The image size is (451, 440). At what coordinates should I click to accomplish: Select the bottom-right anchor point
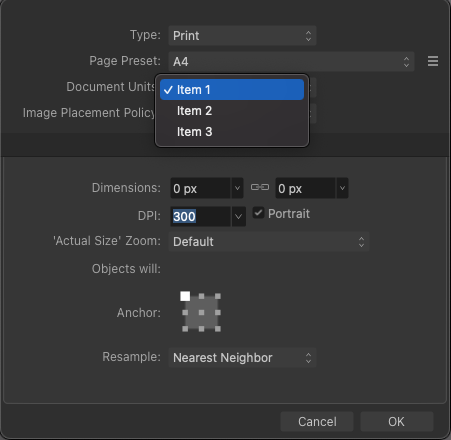(x=218, y=329)
